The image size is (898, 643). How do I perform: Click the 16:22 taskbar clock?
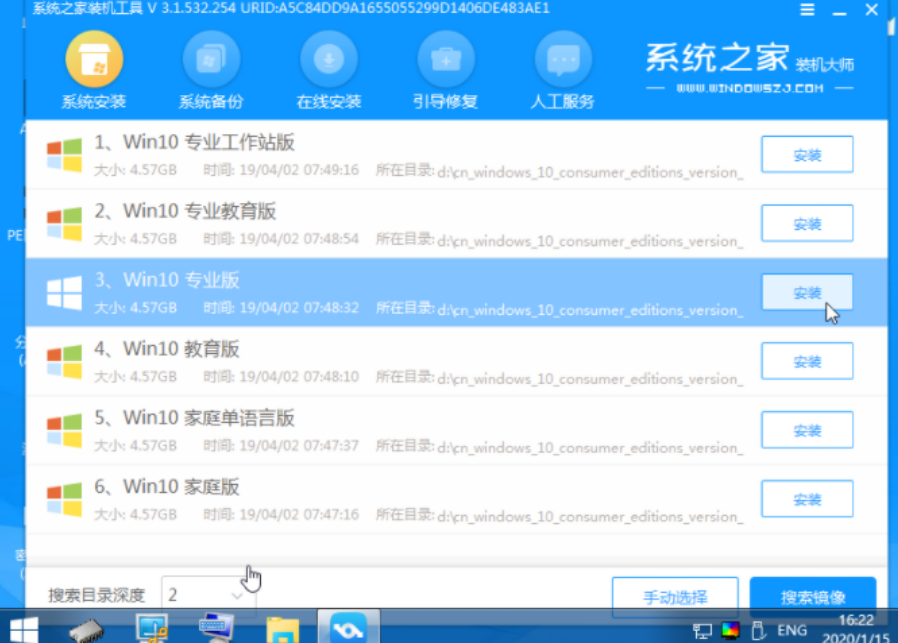click(x=856, y=621)
